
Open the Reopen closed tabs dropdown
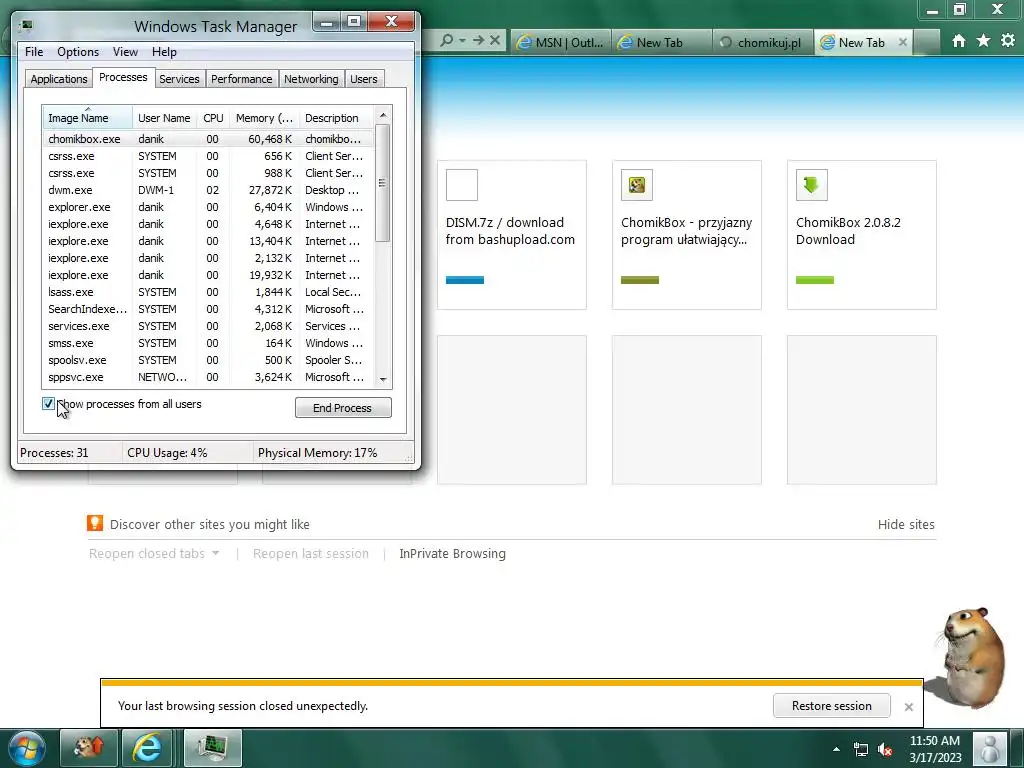[216, 553]
